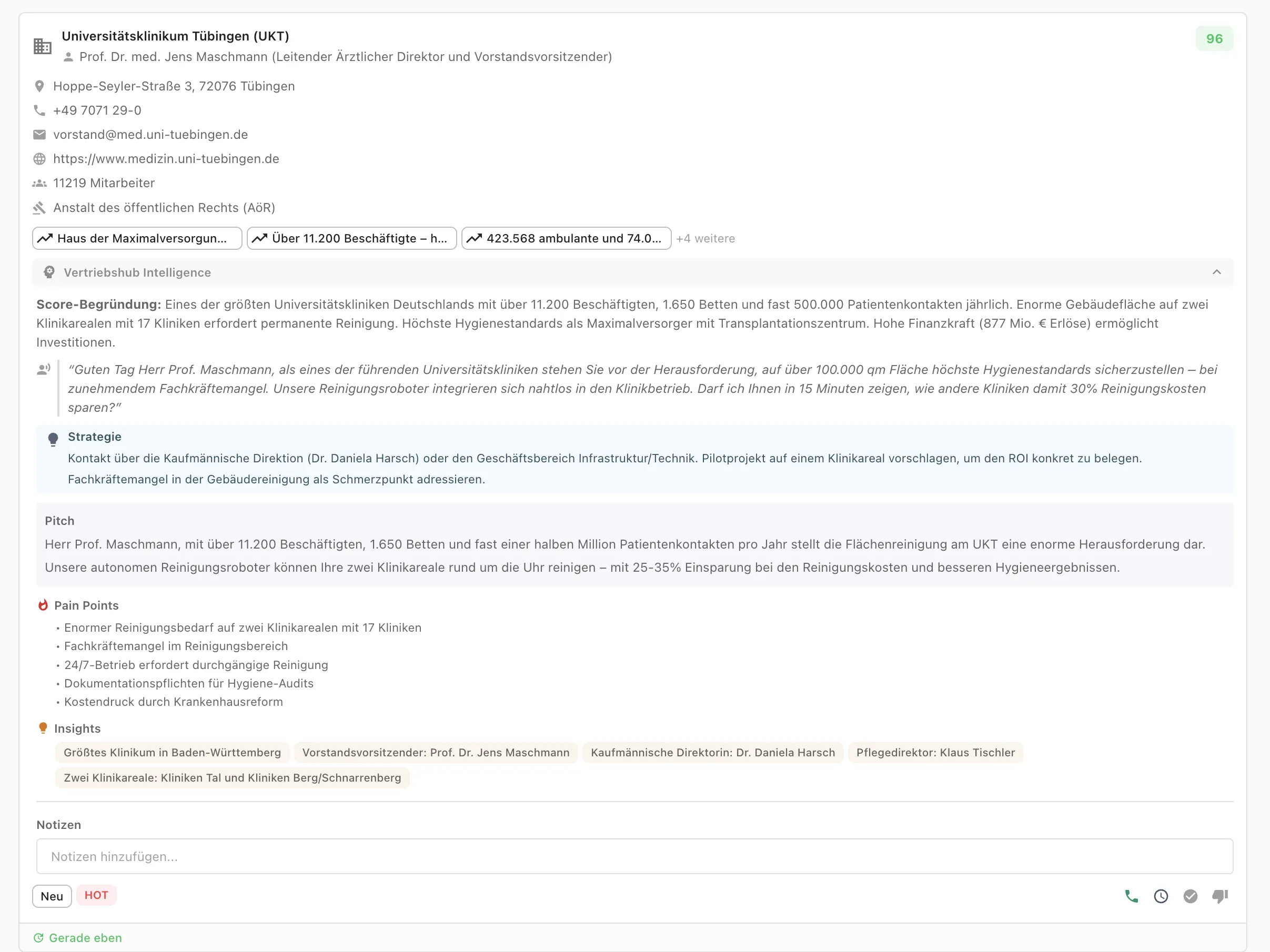Mark lead done with checkmark icon
The width and height of the screenshot is (1270, 952).
(1190, 896)
